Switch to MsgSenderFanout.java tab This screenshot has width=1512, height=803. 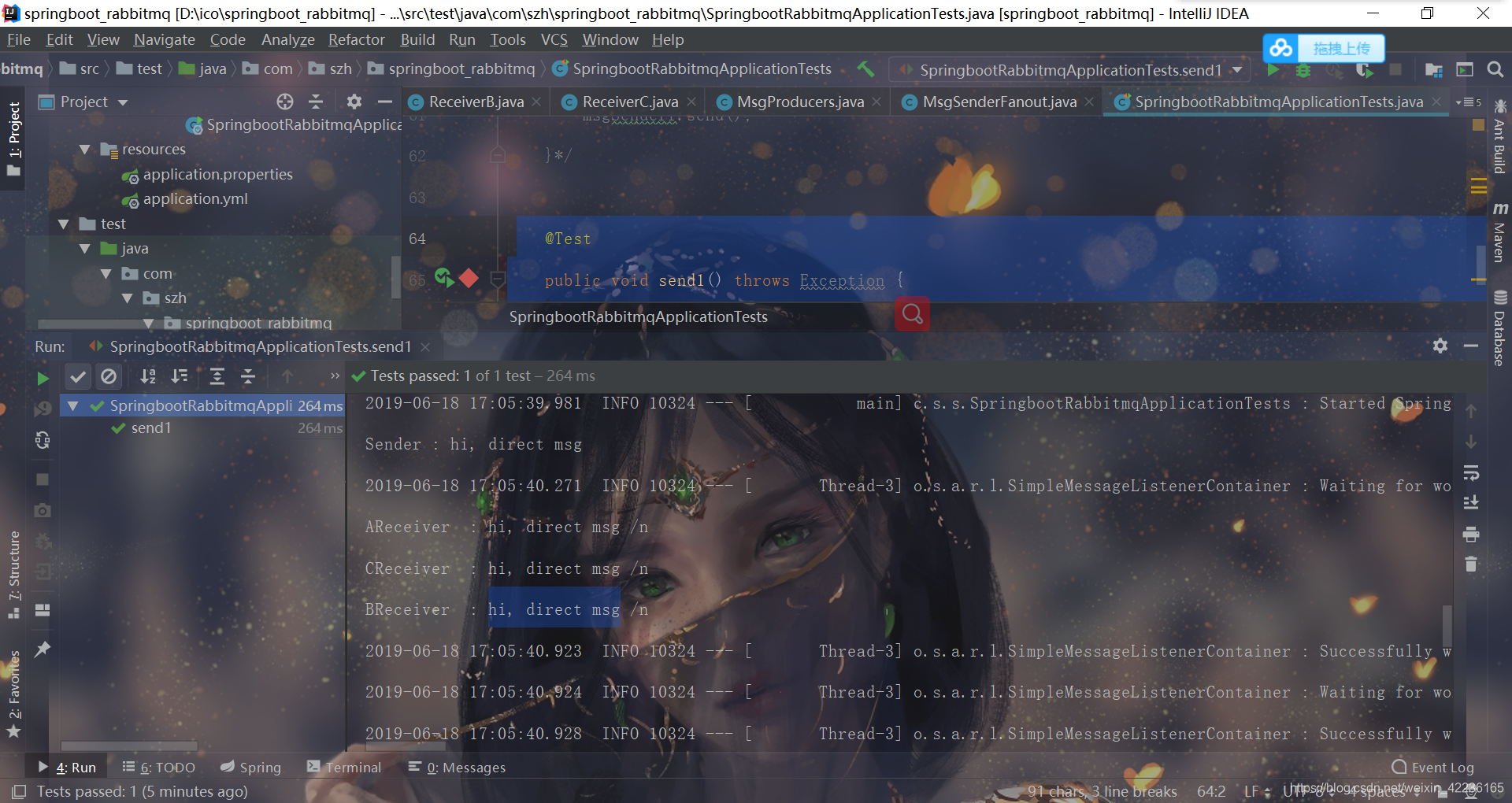pos(999,102)
